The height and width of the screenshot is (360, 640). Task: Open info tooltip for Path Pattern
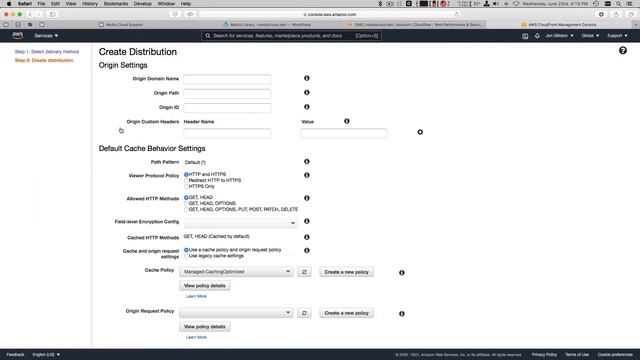point(307,162)
